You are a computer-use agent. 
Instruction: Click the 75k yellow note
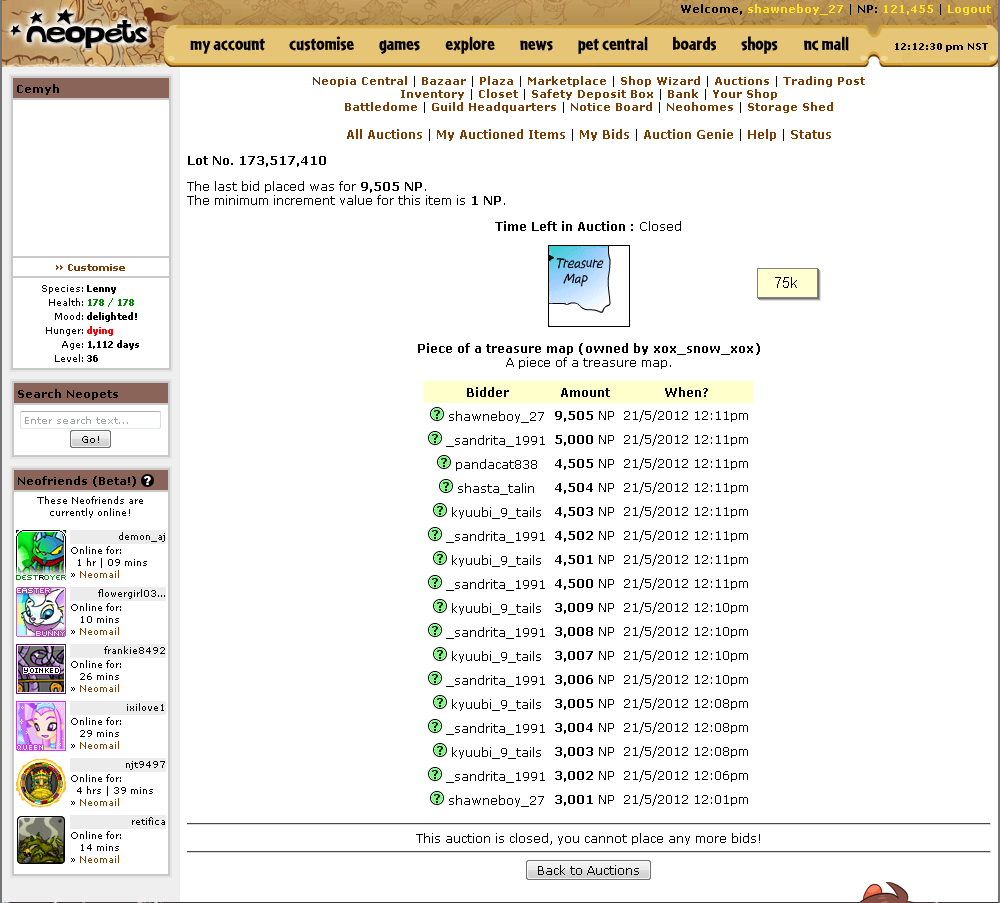click(787, 283)
